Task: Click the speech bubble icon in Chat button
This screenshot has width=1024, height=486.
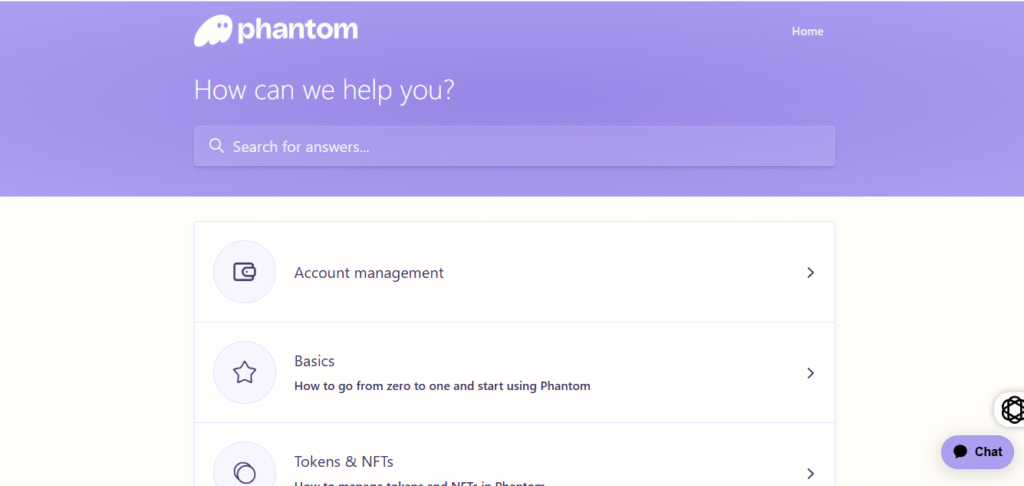Action: click(x=960, y=452)
